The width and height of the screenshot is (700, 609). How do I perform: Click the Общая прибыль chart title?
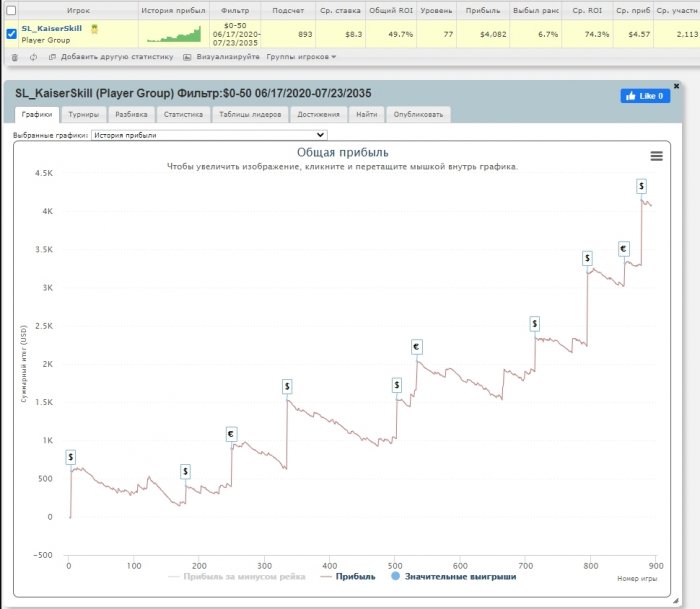(342, 152)
